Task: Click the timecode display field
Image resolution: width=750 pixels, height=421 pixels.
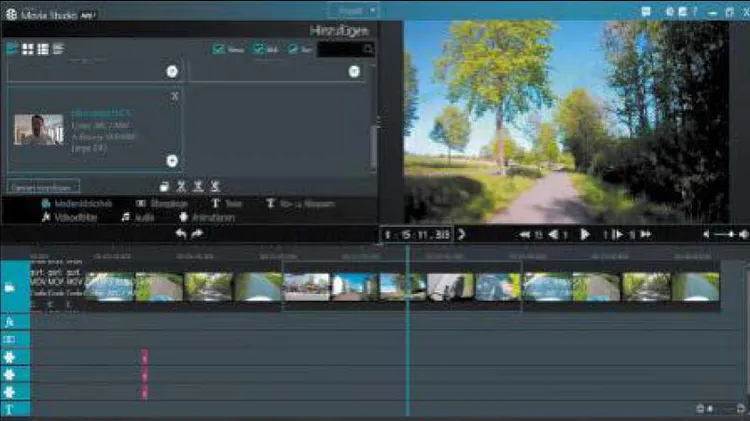Action: pyautogui.click(x=417, y=234)
